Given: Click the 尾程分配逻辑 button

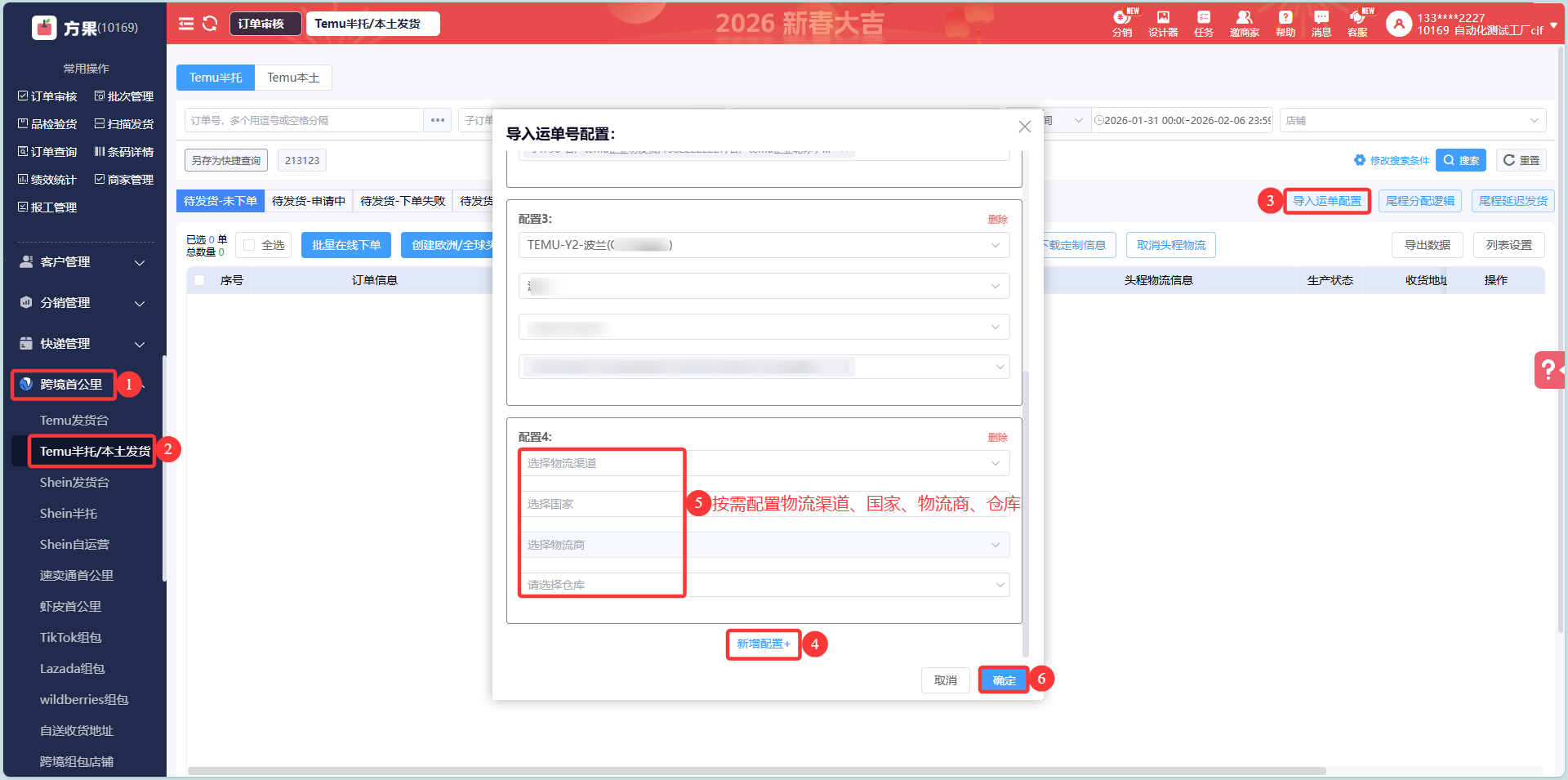Looking at the screenshot, I should tap(1420, 201).
